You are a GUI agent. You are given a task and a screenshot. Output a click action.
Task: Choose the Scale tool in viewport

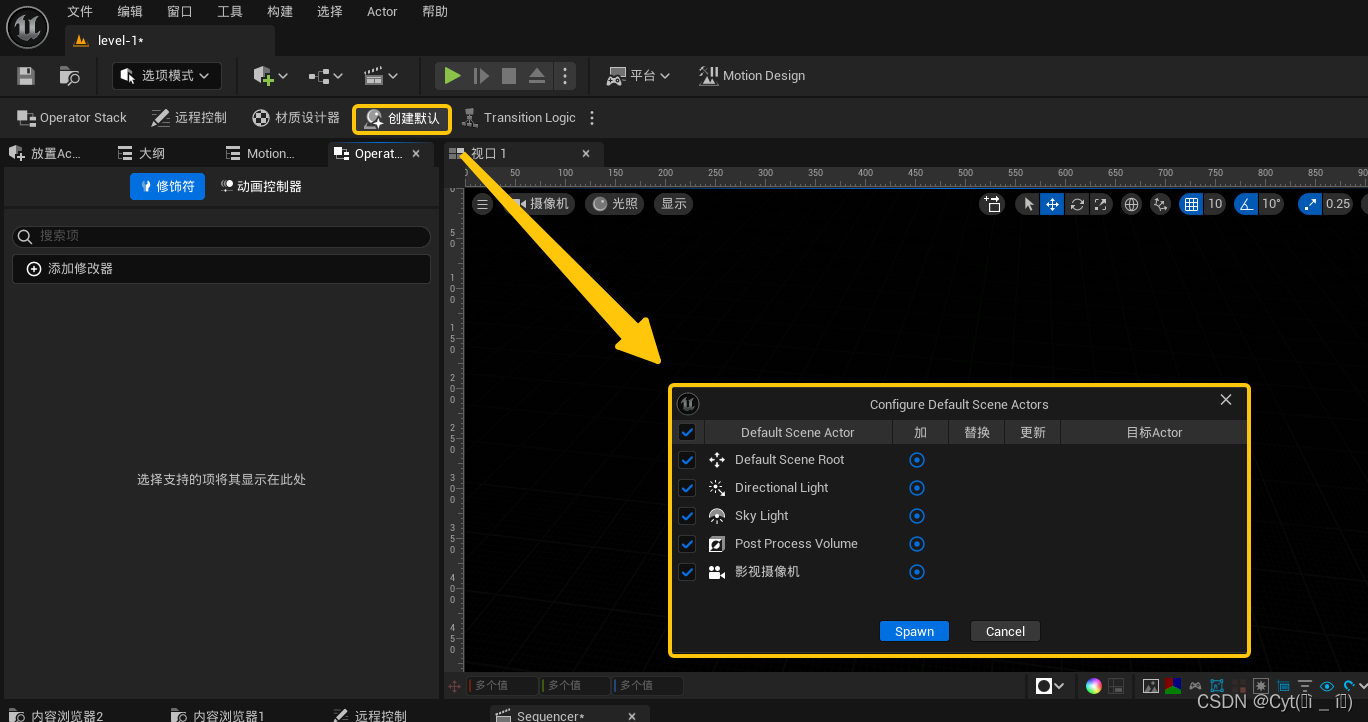pyautogui.click(x=1101, y=204)
